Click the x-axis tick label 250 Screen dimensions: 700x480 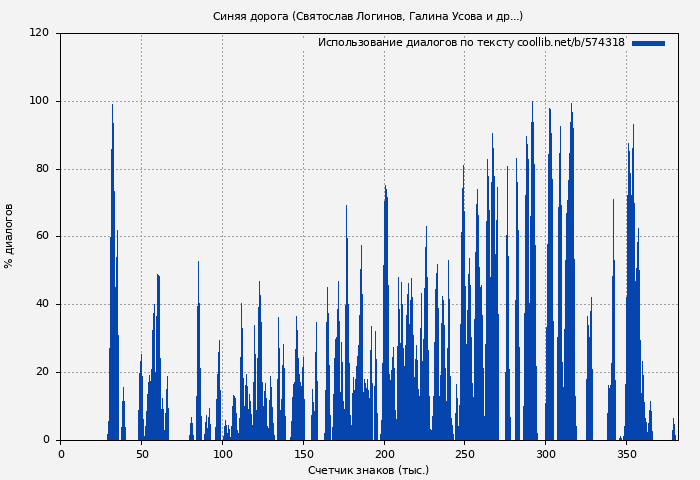[465, 454]
